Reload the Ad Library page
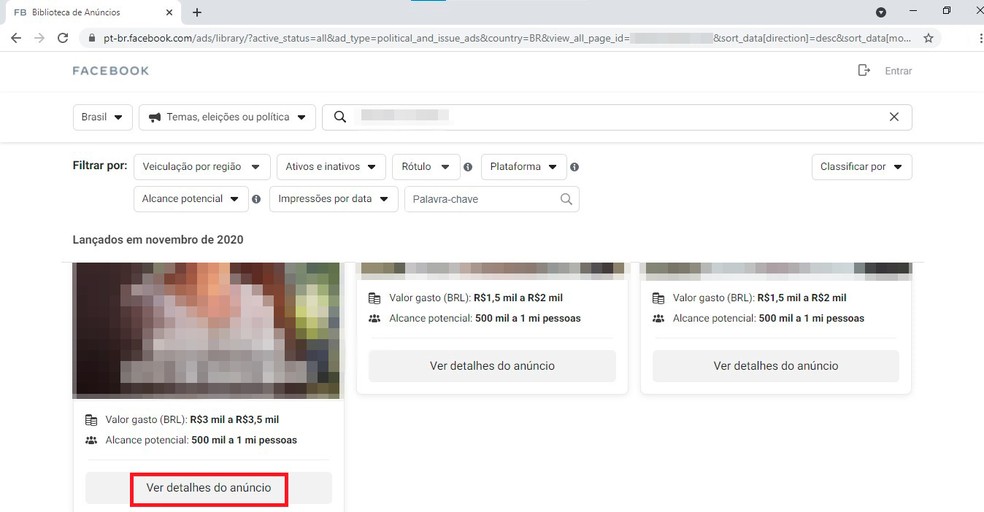The height and width of the screenshot is (512, 984). tap(63, 38)
